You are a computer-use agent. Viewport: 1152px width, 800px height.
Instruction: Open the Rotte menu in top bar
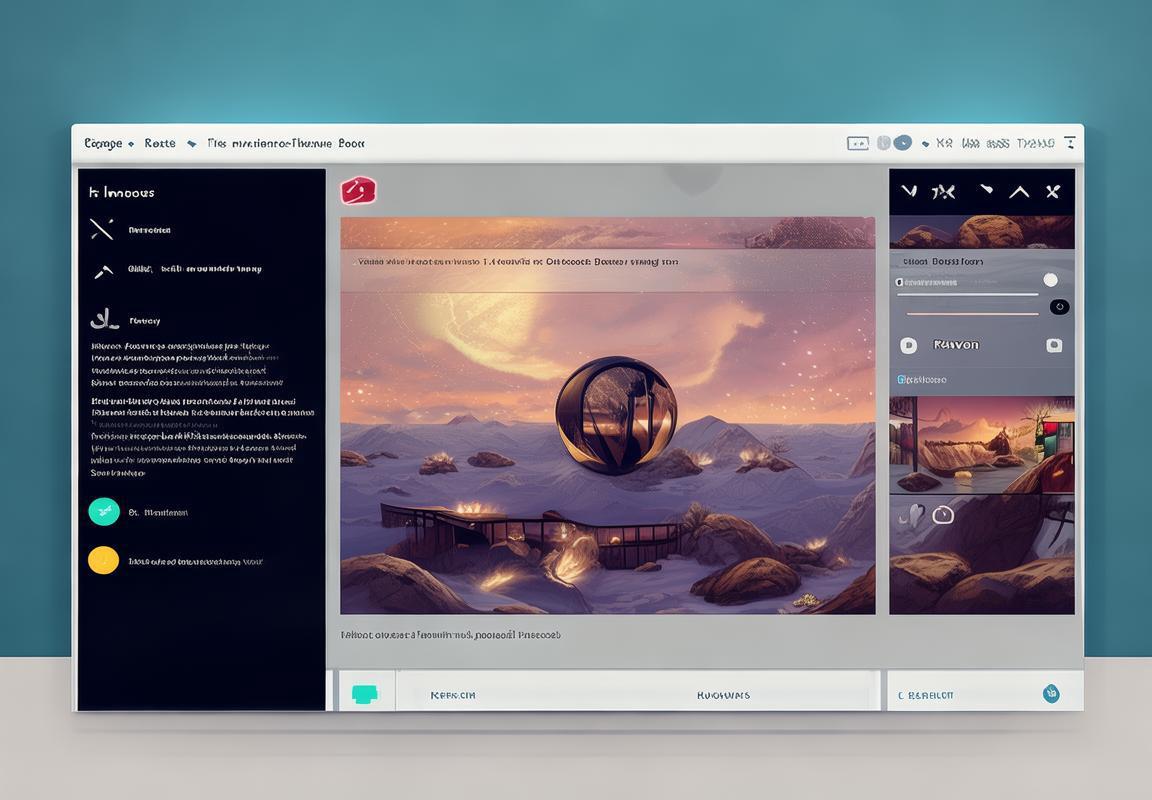point(160,143)
